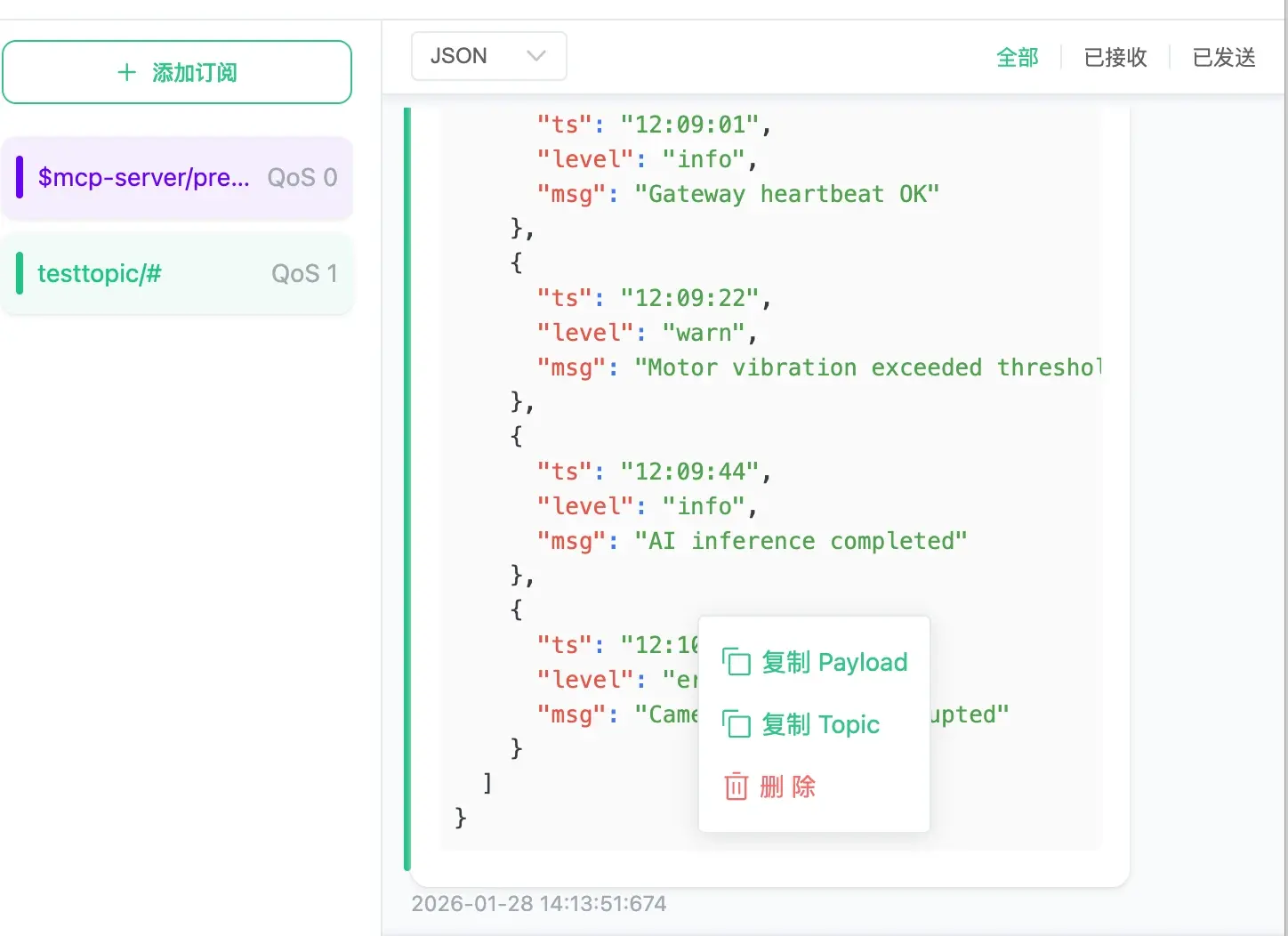1288x936 pixels.
Task: Switch to the 已发送 messages filter
Action: pyautogui.click(x=1224, y=58)
